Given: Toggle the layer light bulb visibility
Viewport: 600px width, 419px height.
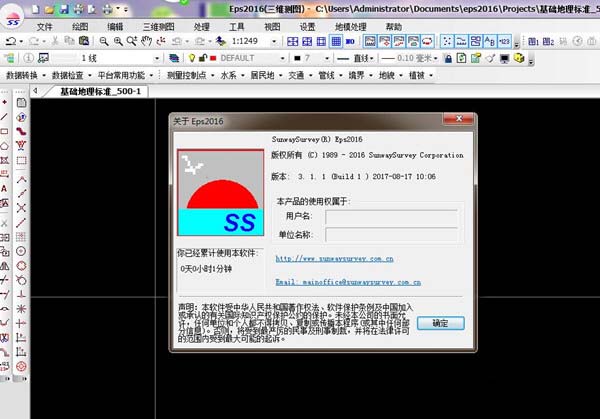Looking at the screenshot, I should point(192,58).
